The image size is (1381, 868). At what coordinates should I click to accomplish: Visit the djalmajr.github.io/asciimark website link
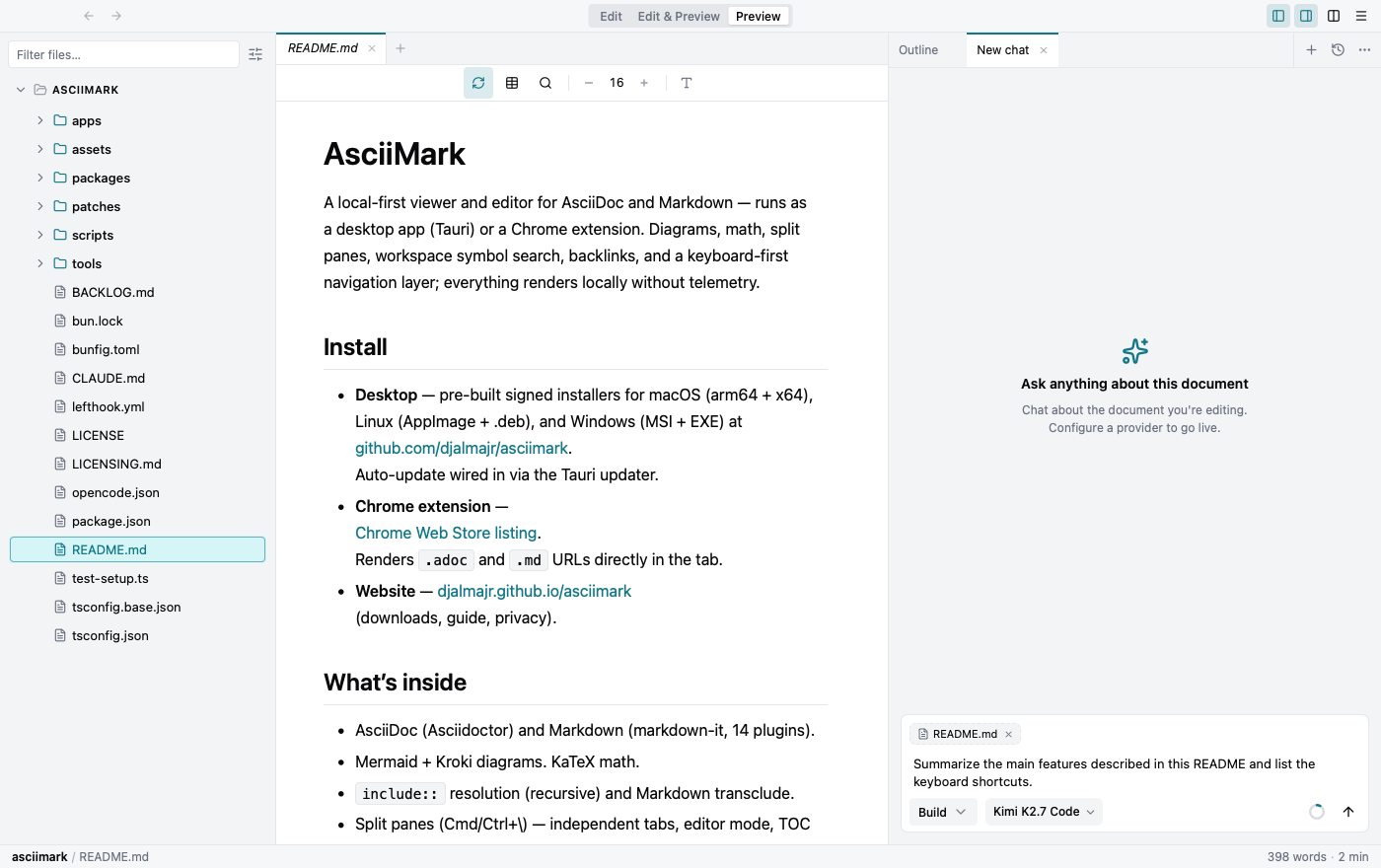(x=534, y=591)
